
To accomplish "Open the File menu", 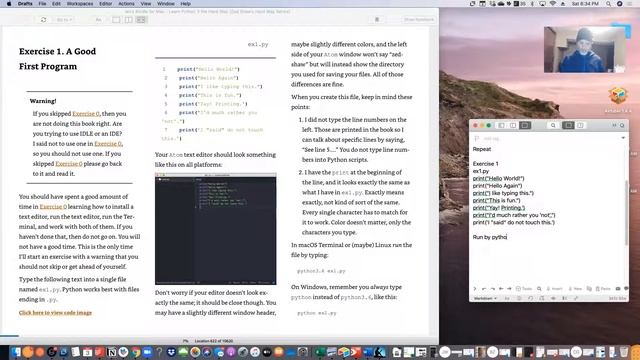I will click(x=42, y=4).
